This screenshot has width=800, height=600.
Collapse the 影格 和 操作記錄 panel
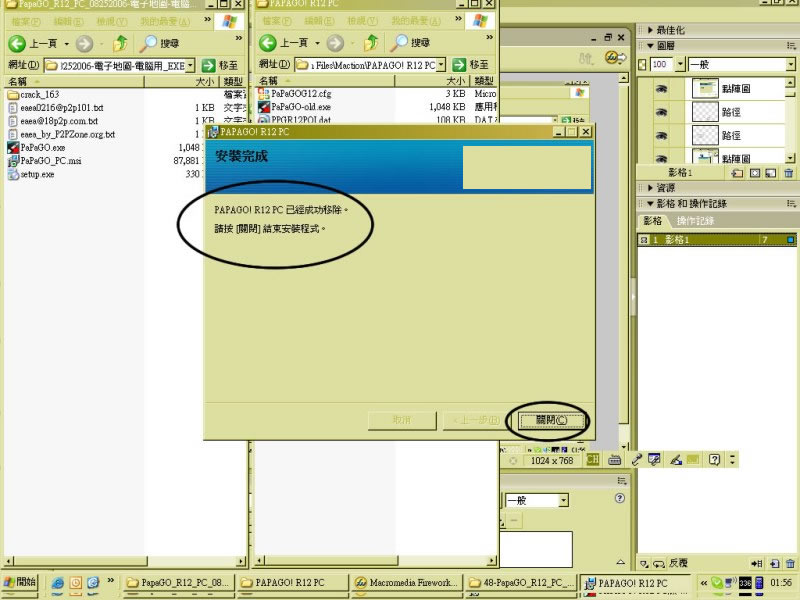650,204
